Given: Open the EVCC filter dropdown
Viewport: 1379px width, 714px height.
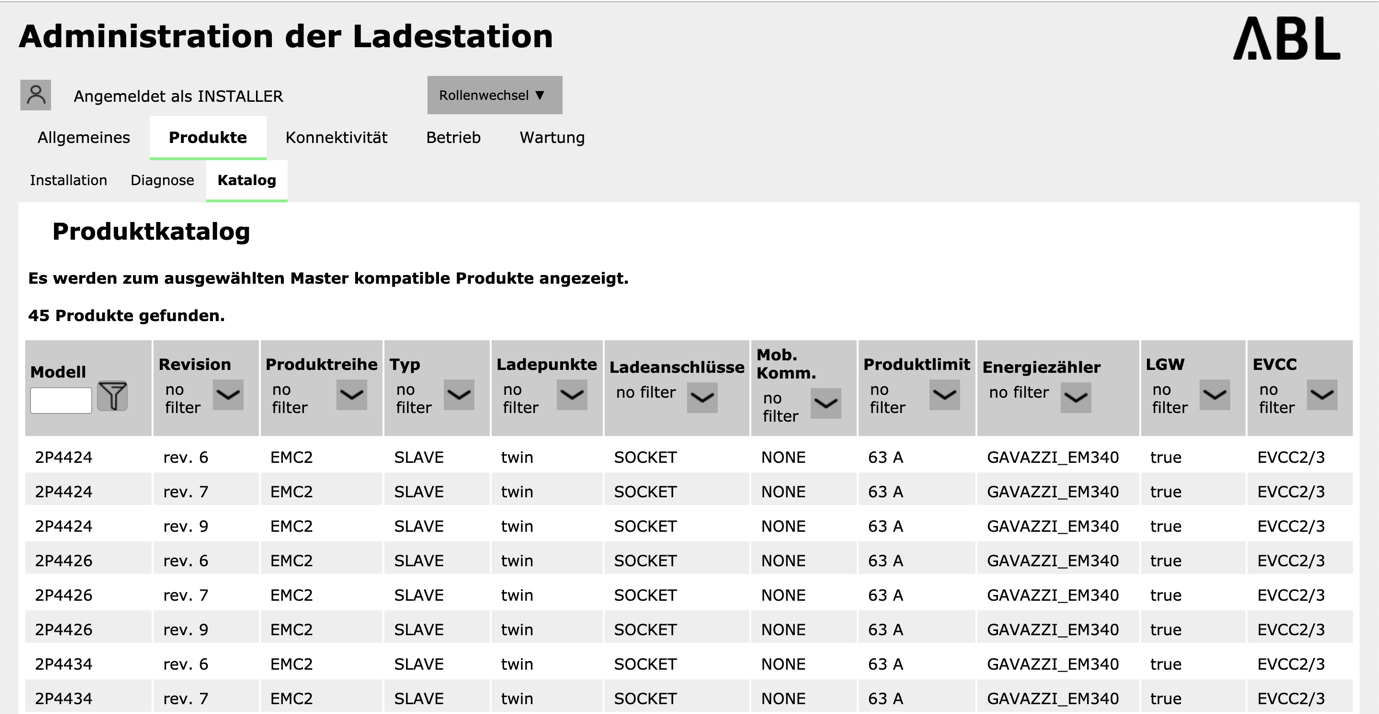Looking at the screenshot, I should click(x=1322, y=395).
